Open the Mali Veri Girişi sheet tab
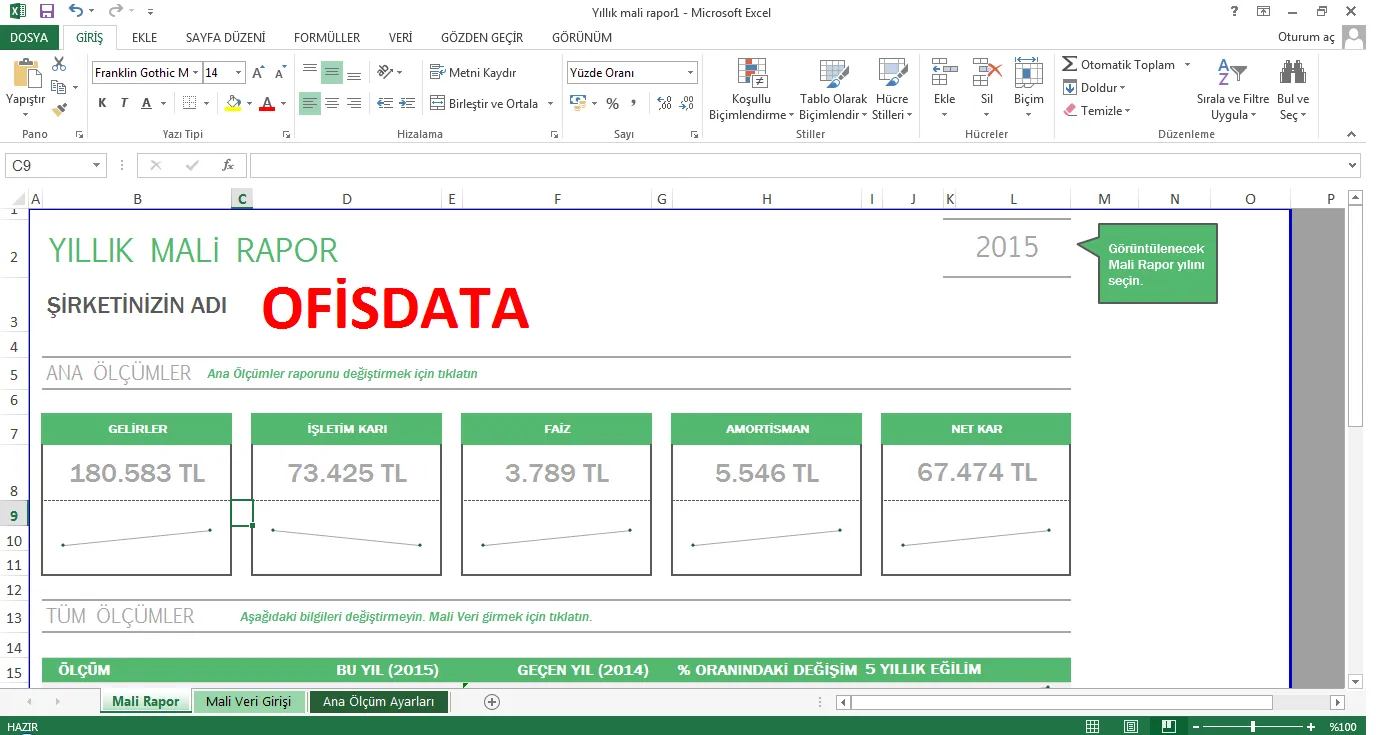The image size is (1376, 735). click(248, 701)
